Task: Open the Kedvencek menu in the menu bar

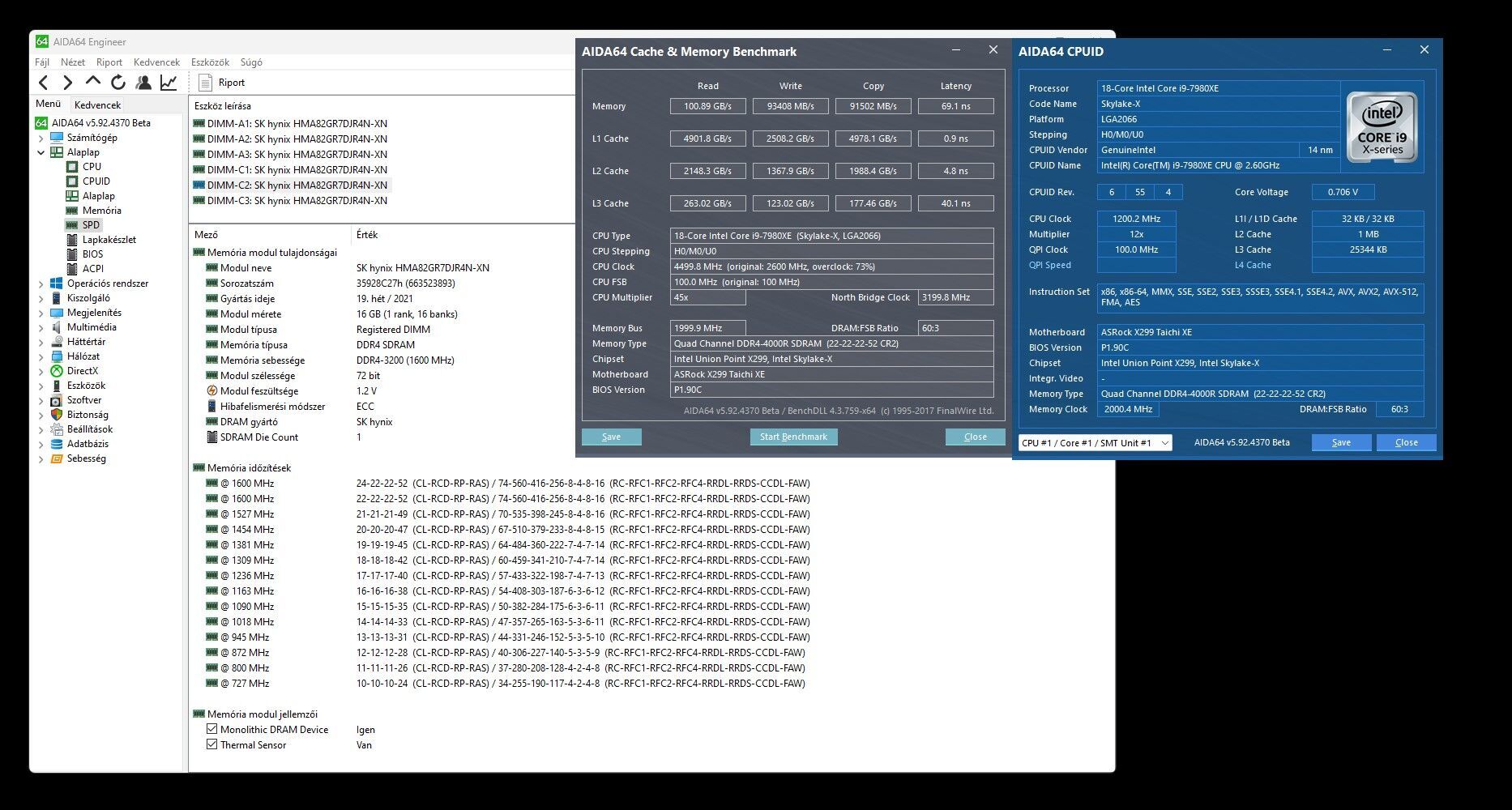Action: tap(156, 62)
